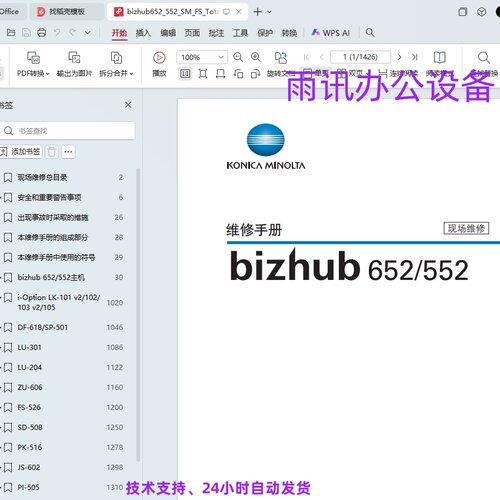Click the 书签查找 bookmark search field
The width and height of the screenshot is (500, 500).
coord(67,130)
